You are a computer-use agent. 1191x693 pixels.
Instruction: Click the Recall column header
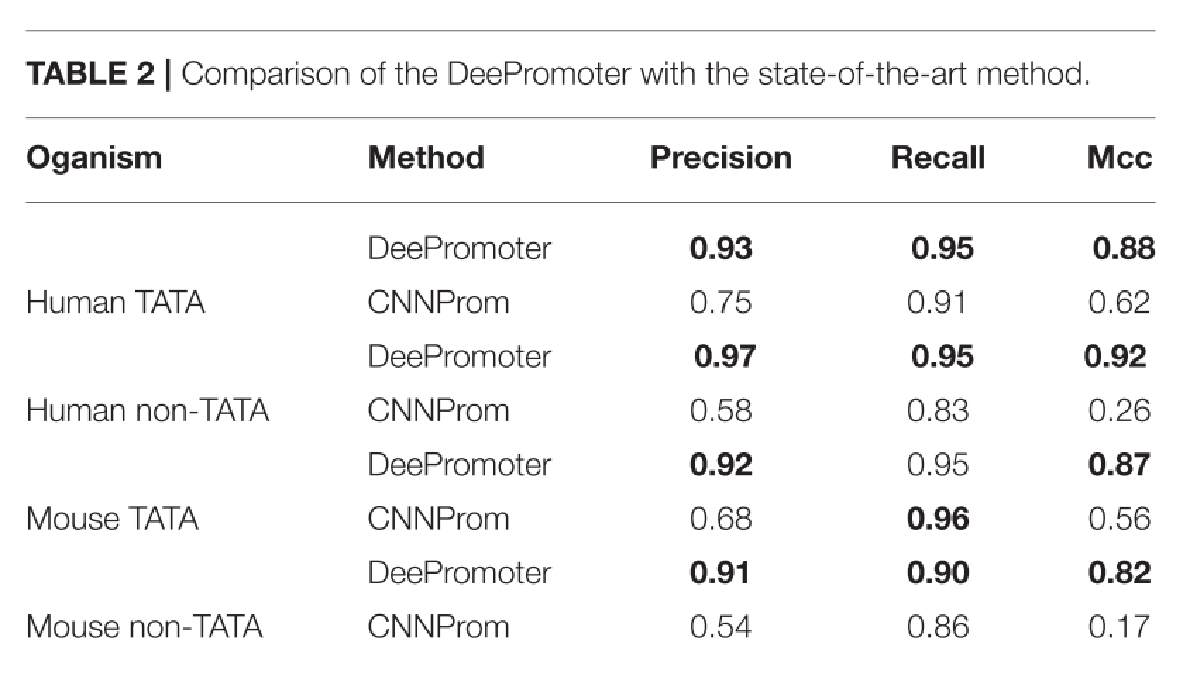pyautogui.click(x=937, y=157)
